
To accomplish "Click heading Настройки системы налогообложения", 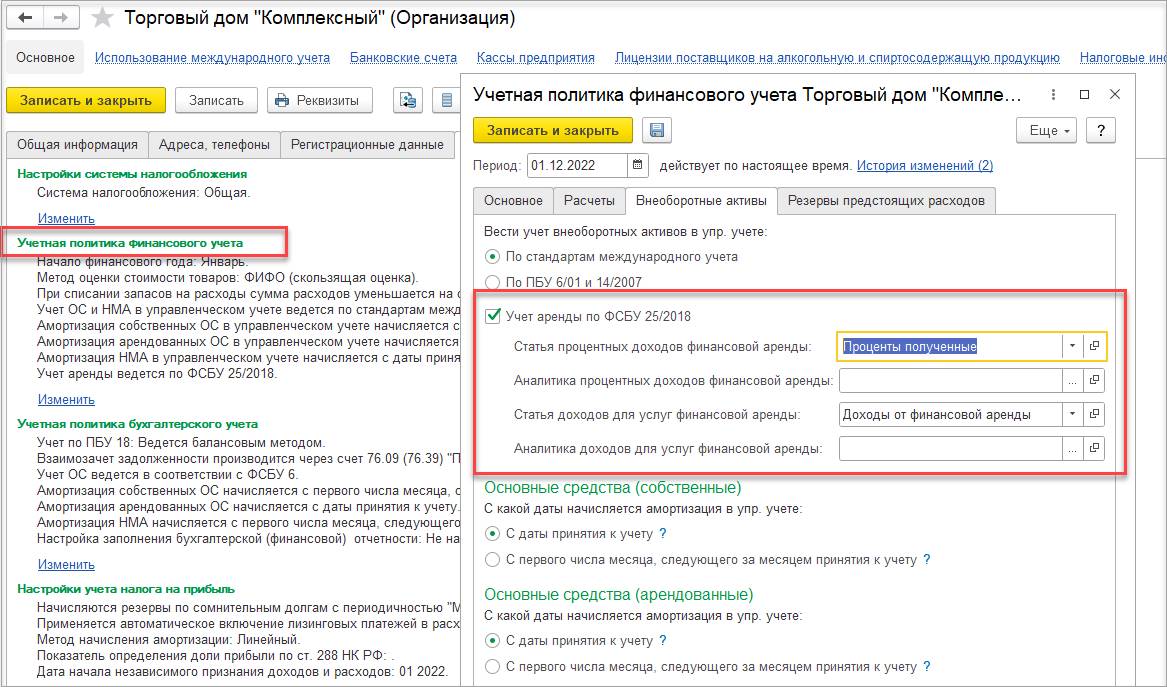I will tap(132, 173).
